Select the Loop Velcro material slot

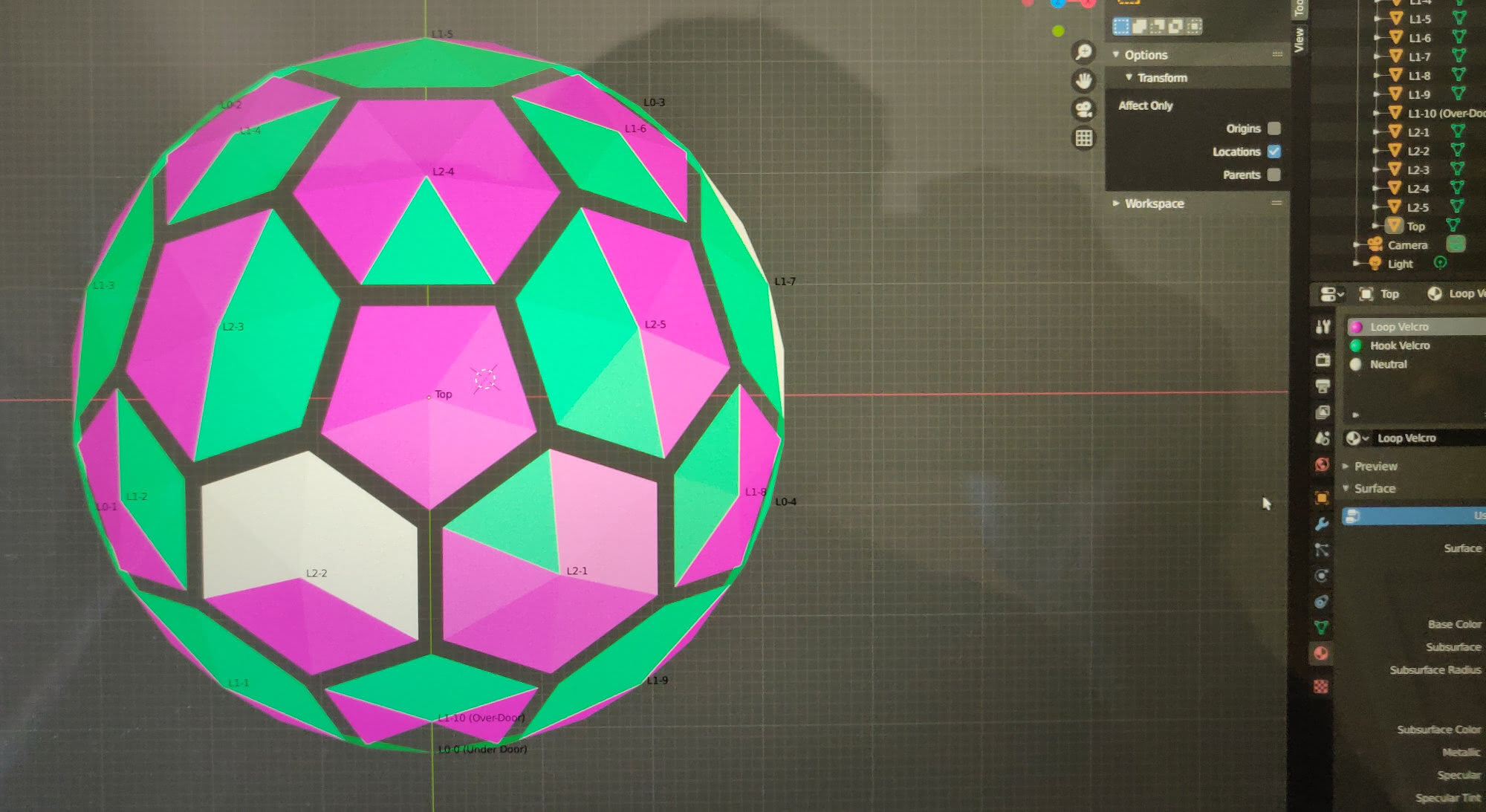coord(1416,327)
